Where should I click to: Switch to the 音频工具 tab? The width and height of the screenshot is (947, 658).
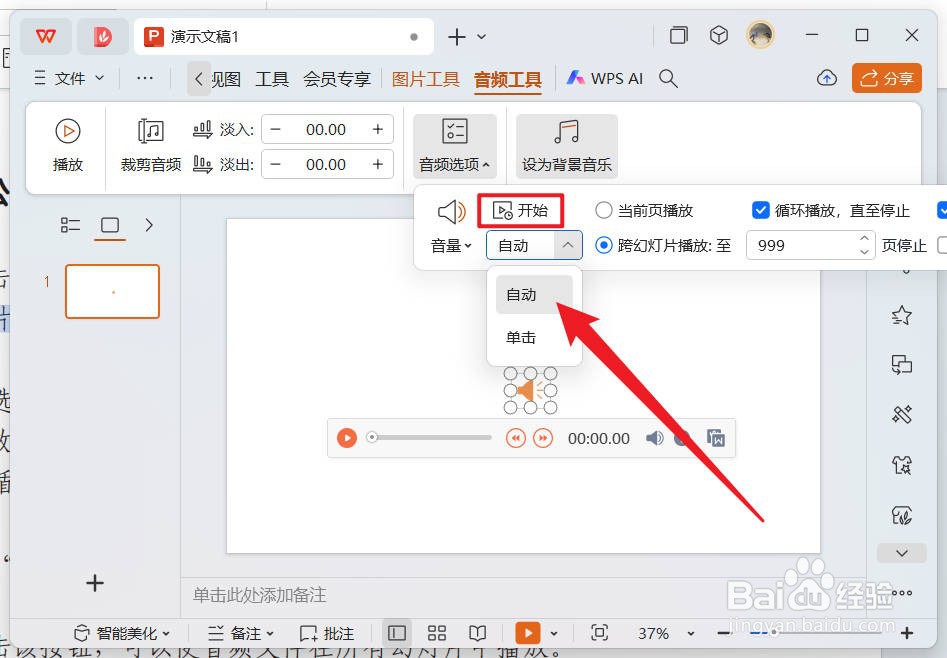click(x=507, y=77)
